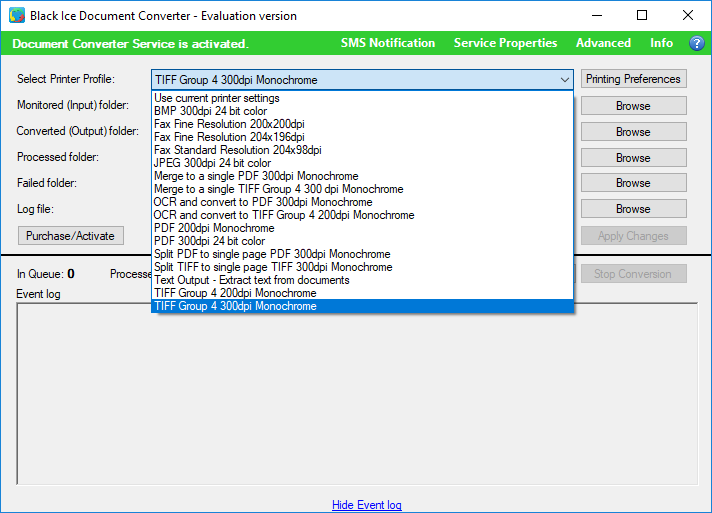Choose "TIFF Group 4 200dpi Monochrome" entry
Screen dimensions: 712x513
pyautogui.click(x=236, y=293)
